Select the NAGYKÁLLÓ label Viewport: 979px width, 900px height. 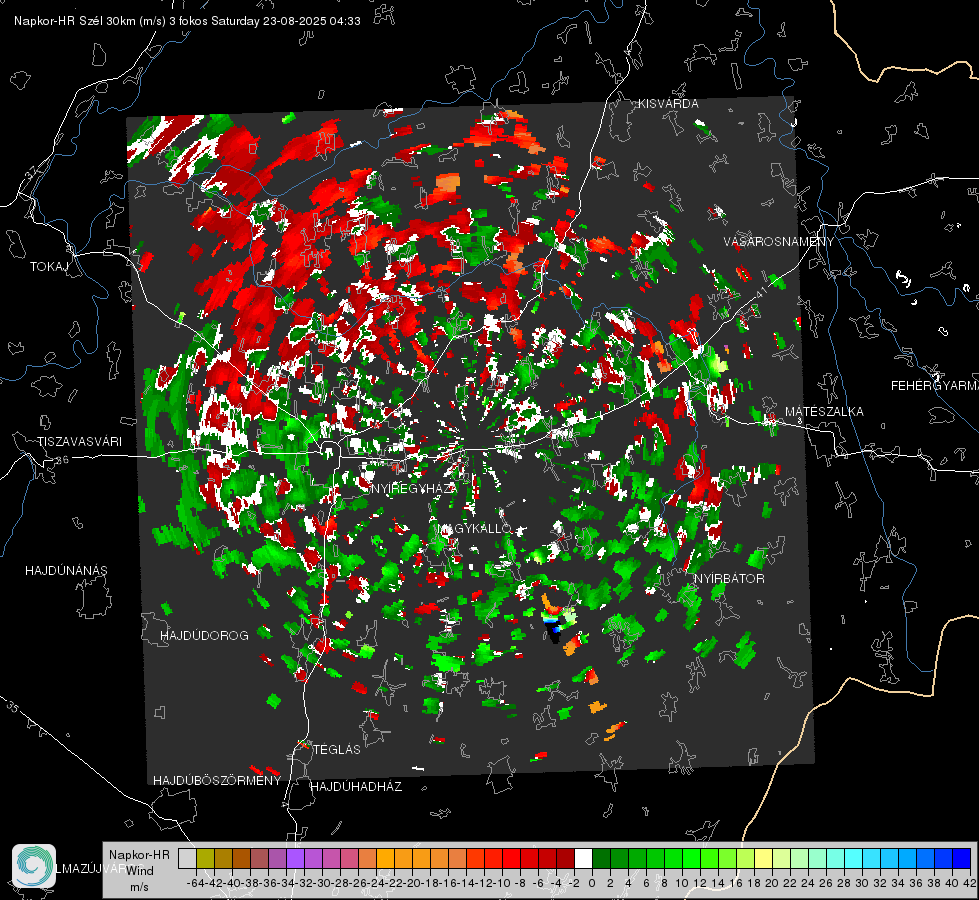pos(476,529)
